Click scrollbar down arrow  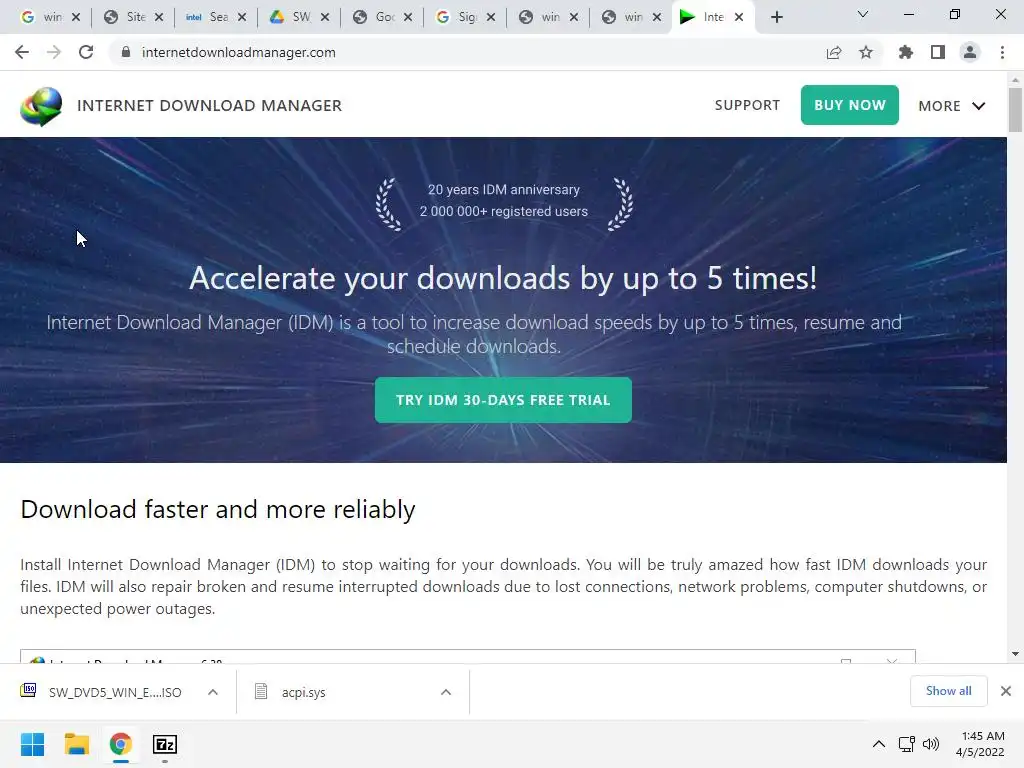pyautogui.click(x=1015, y=654)
